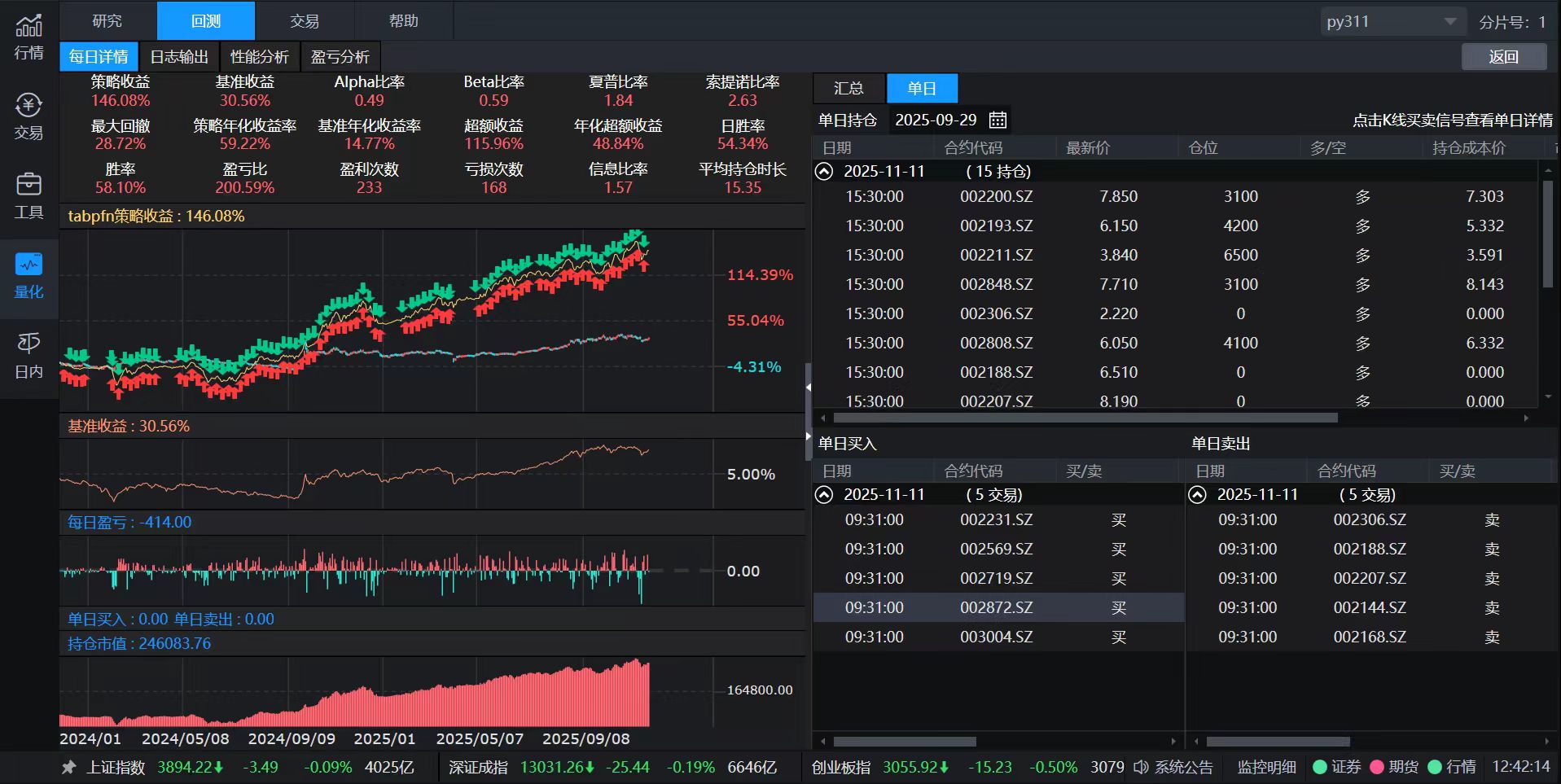
Task: Click the panel collapse handle beside the chart
Action: coord(809,388)
